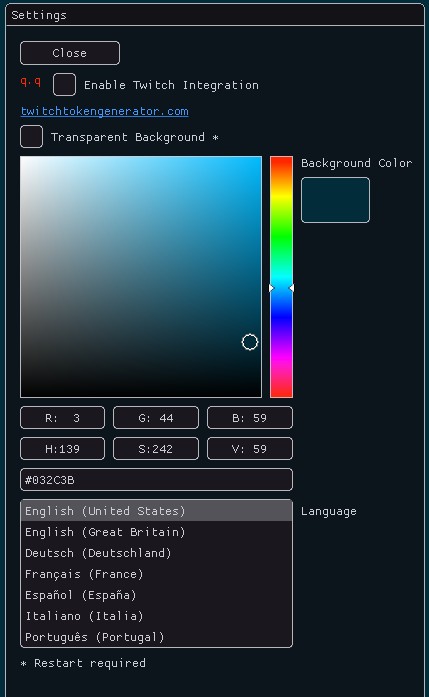Select Português (Portugal) language

(156, 637)
